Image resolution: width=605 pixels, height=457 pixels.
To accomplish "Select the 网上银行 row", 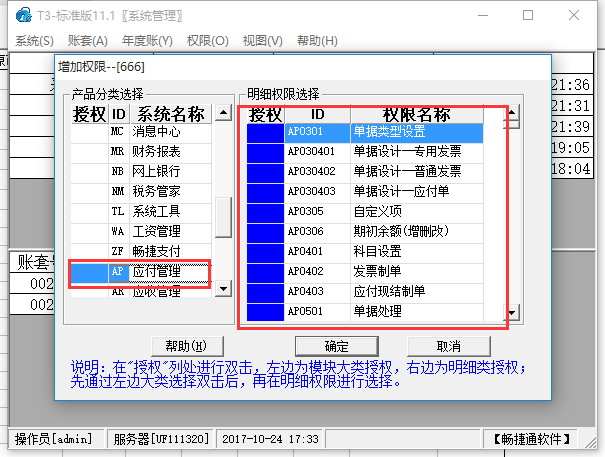I will point(141,171).
